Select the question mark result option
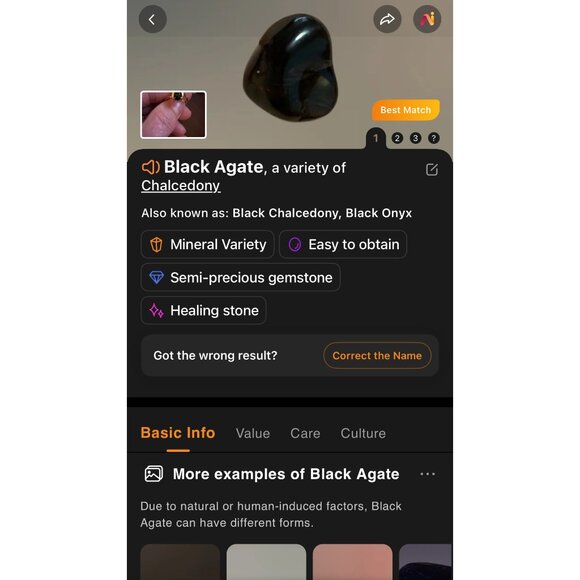The height and width of the screenshot is (580, 580). coord(434,138)
